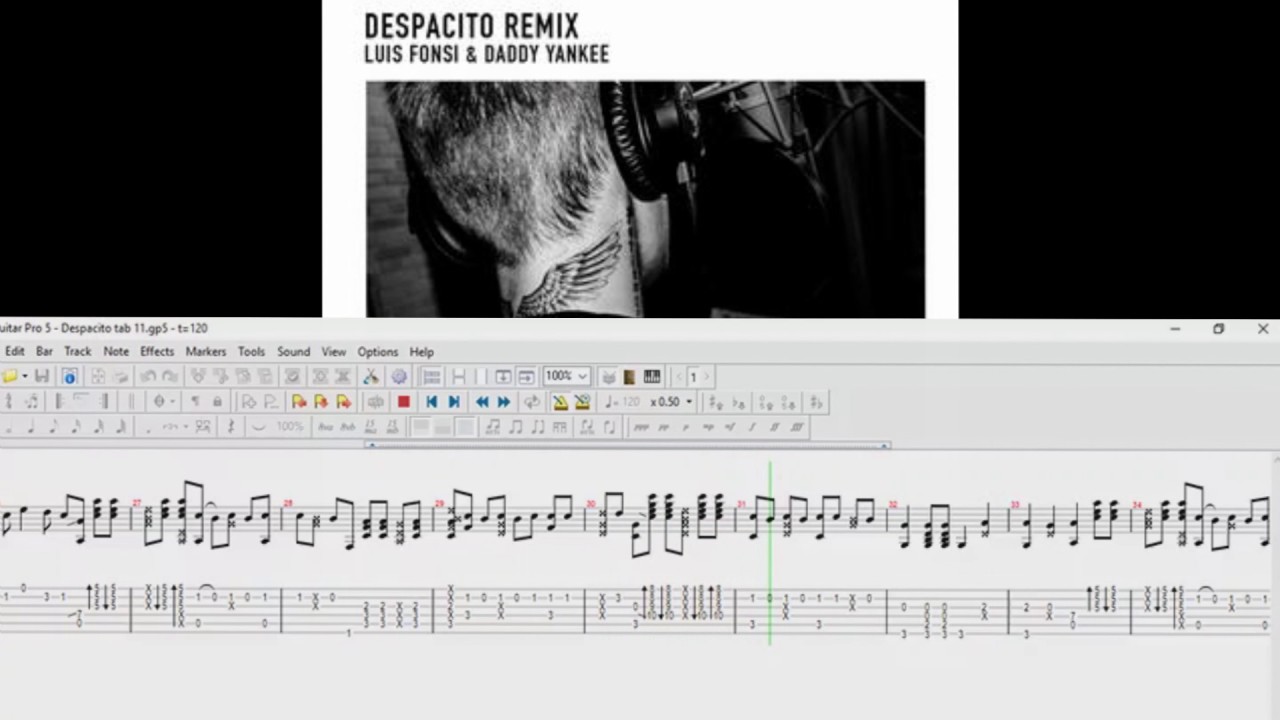Viewport: 1280px width, 720px height.
Task: Open the 100% zoom dropdown
Action: pyautogui.click(x=567, y=376)
